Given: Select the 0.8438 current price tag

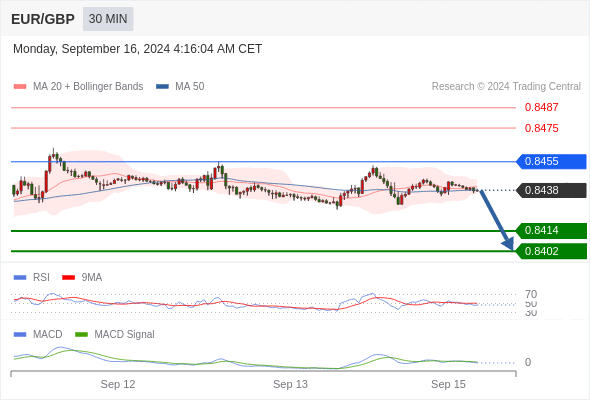Looking at the screenshot, I should coord(551,190).
